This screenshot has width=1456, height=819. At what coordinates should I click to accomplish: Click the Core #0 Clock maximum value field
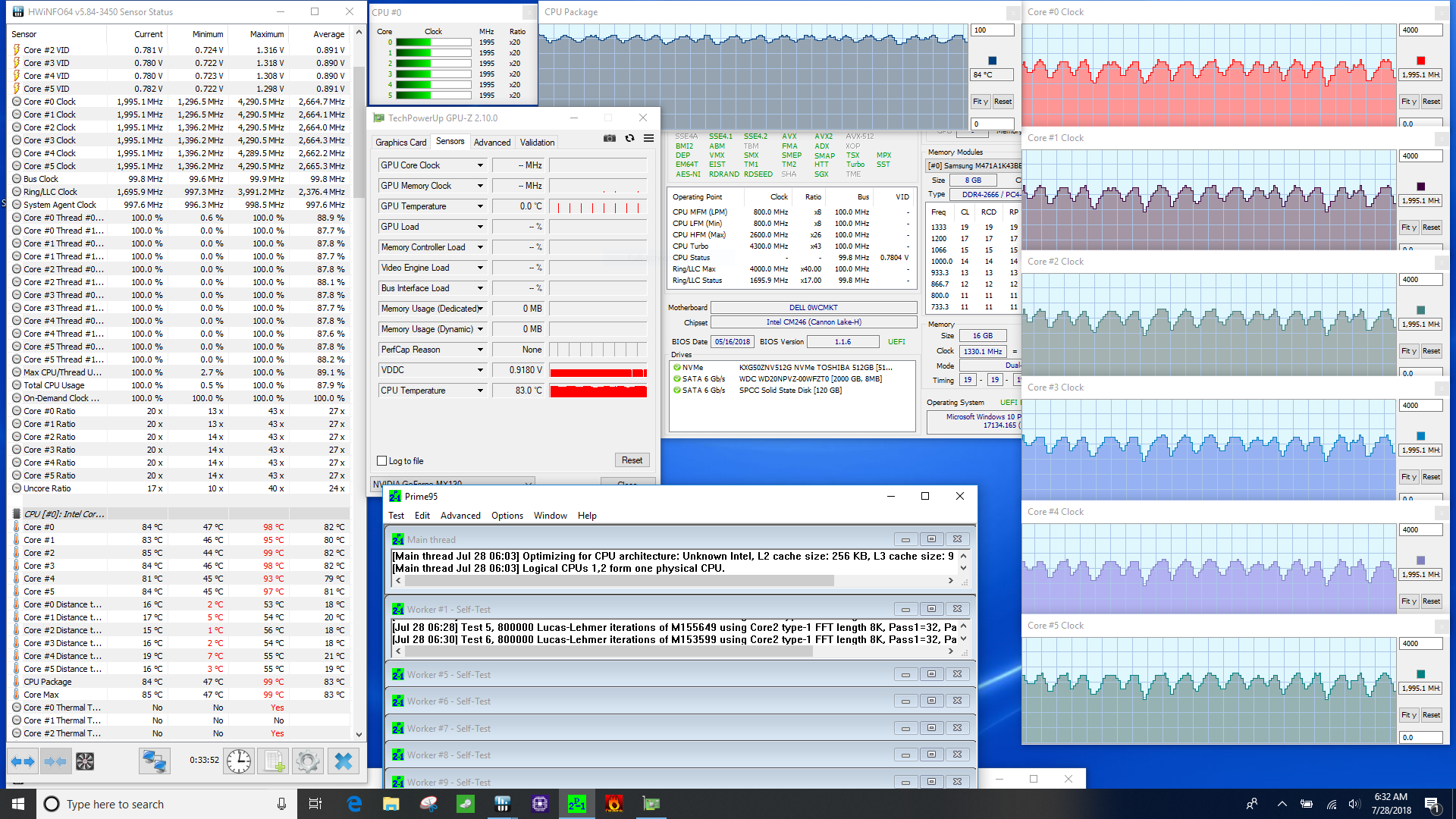tap(1420, 30)
